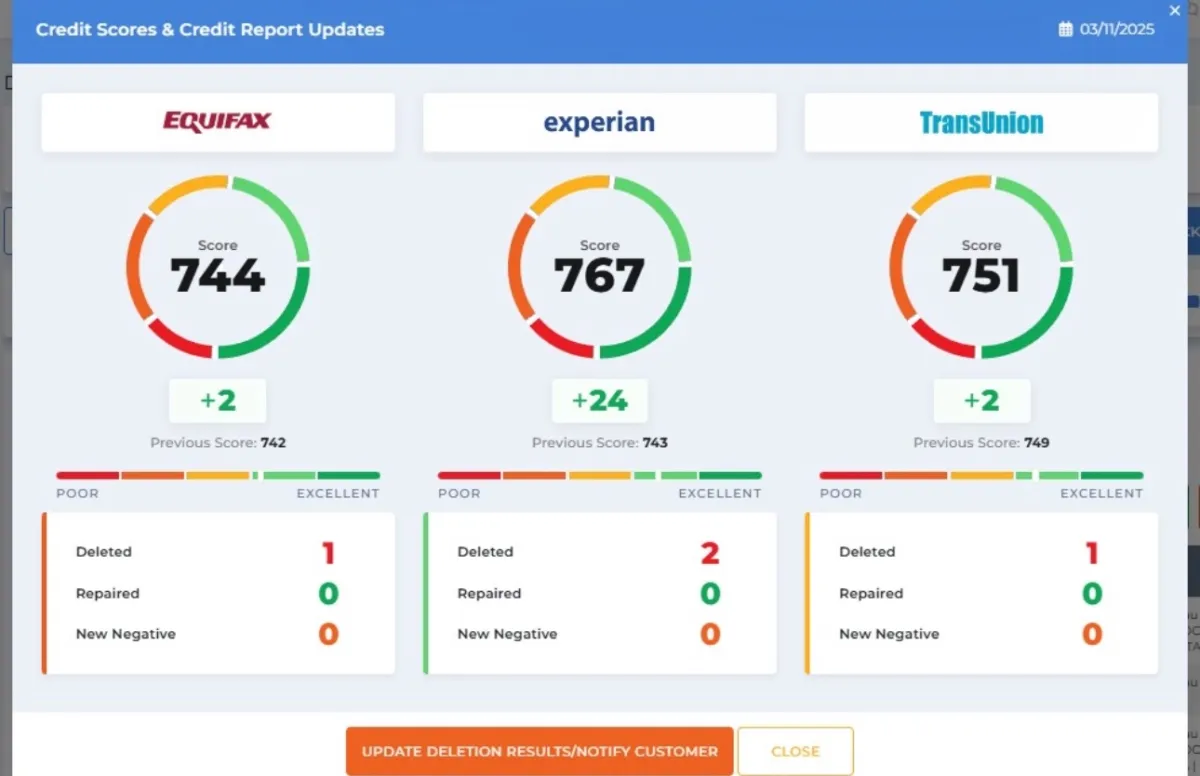Screen dimensions: 1200x776
Task: Click the New Negative label in TransUnion card
Action: click(889, 634)
